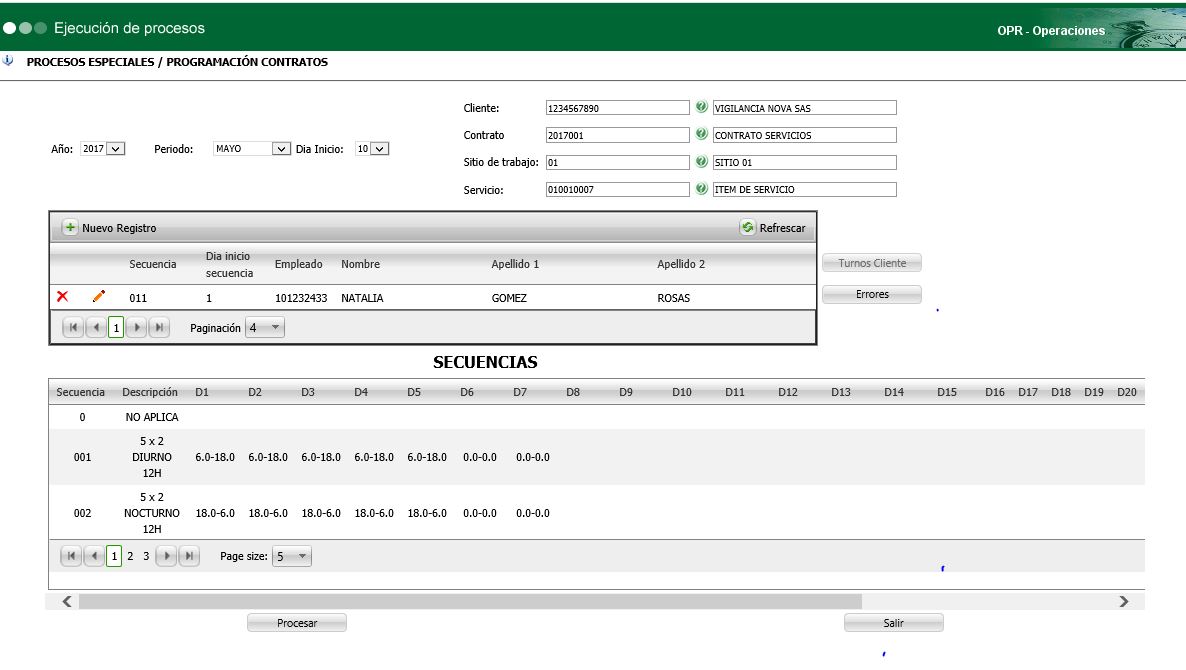The height and width of the screenshot is (670, 1186).
Task: Open the lookup icon for Sitio de trabajo
Action: [x=701, y=161]
